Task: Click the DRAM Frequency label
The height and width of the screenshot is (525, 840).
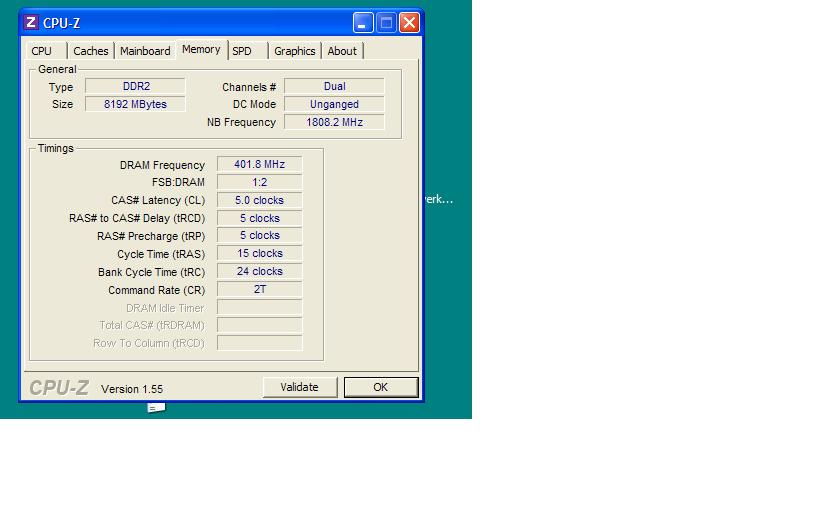Action: (162, 165)
